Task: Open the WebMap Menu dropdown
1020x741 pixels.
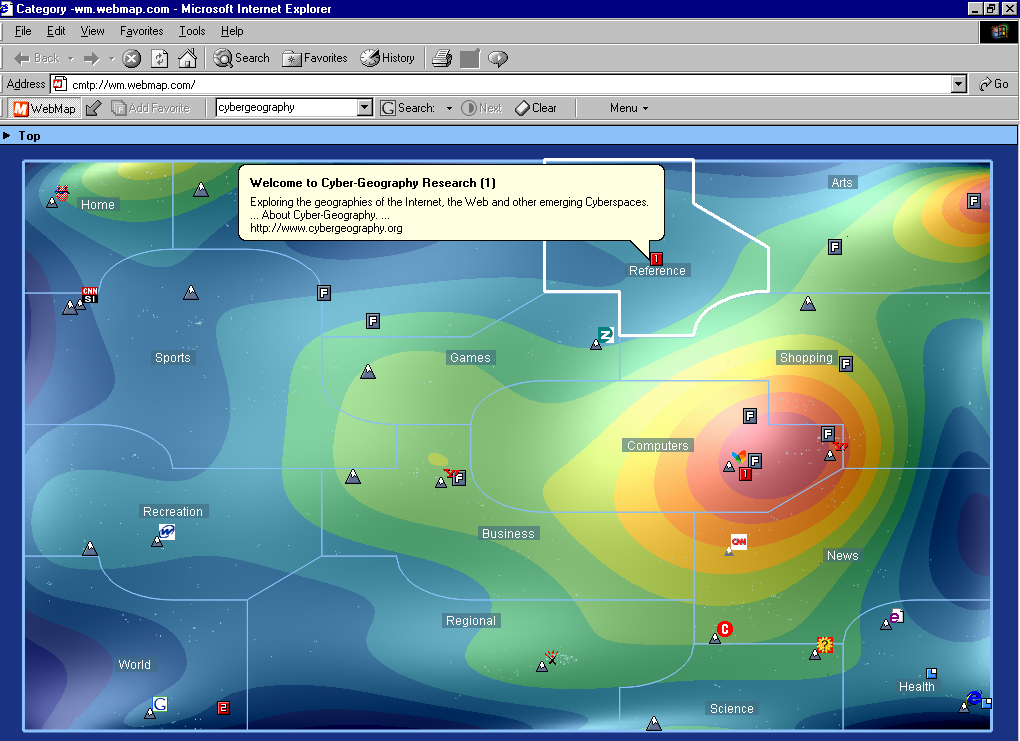Action: pos(629,108)
